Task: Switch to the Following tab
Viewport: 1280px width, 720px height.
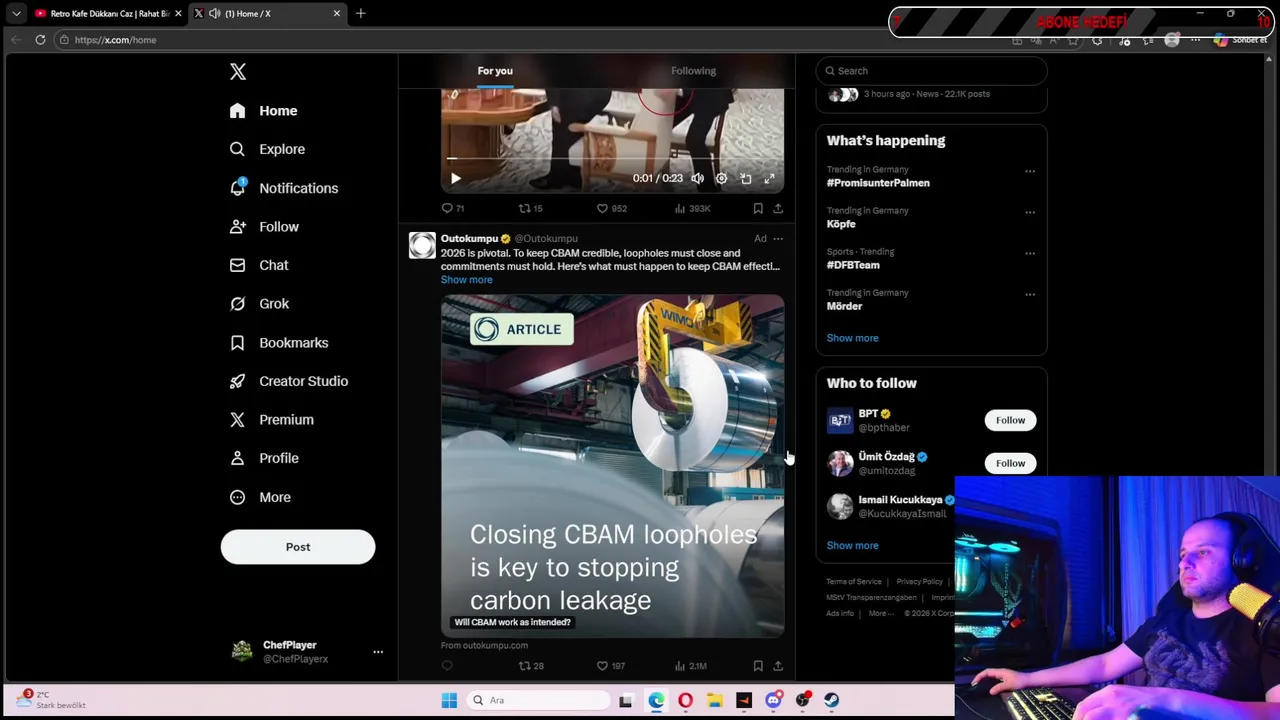Action: pos(693,71)
